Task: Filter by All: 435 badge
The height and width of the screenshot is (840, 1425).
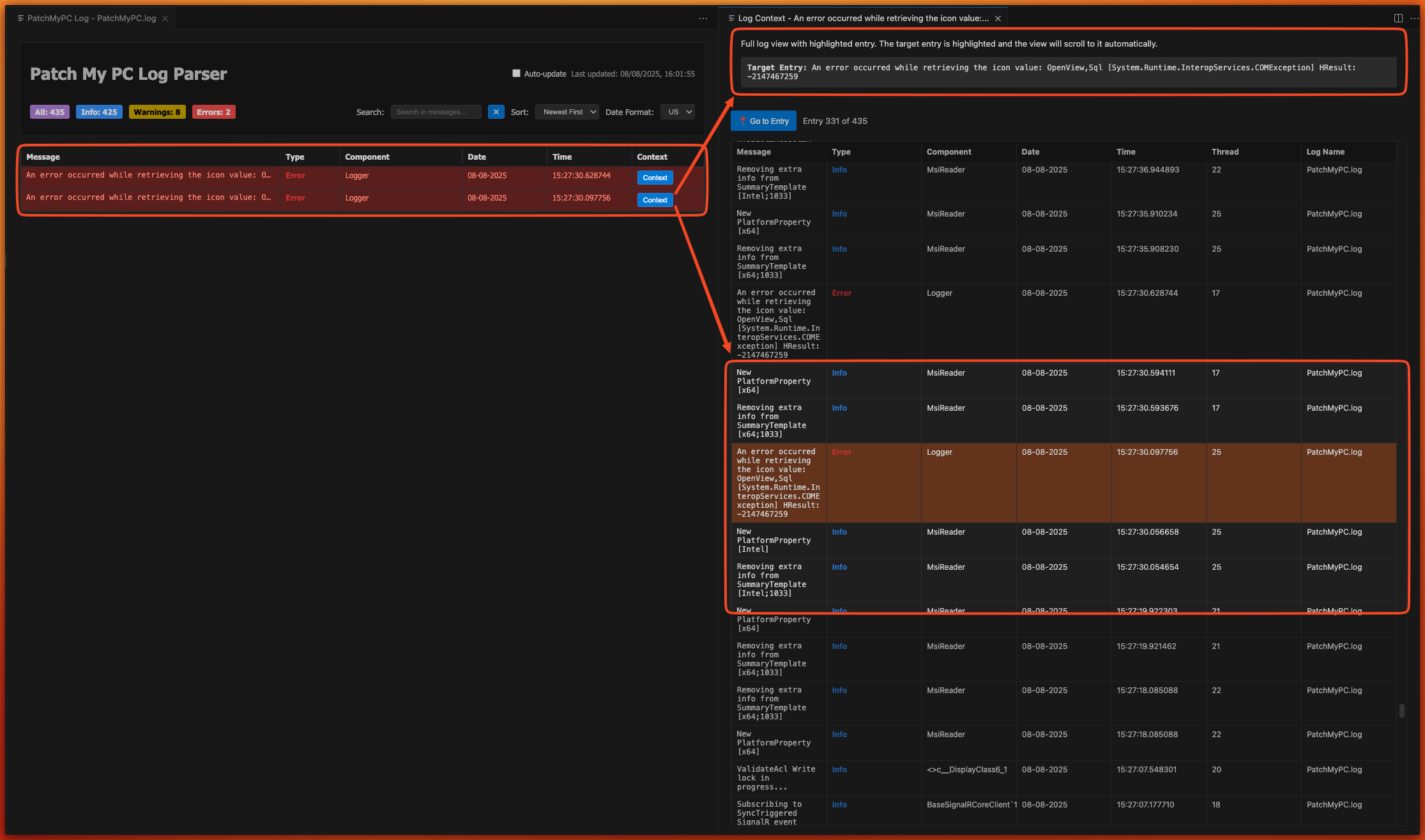Action: tap(50, 112)
